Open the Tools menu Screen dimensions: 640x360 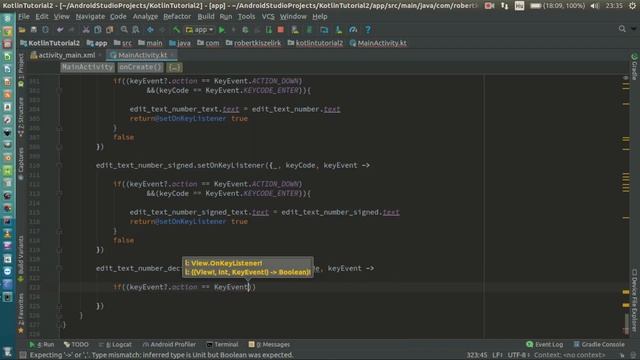(x=247, y=17)
